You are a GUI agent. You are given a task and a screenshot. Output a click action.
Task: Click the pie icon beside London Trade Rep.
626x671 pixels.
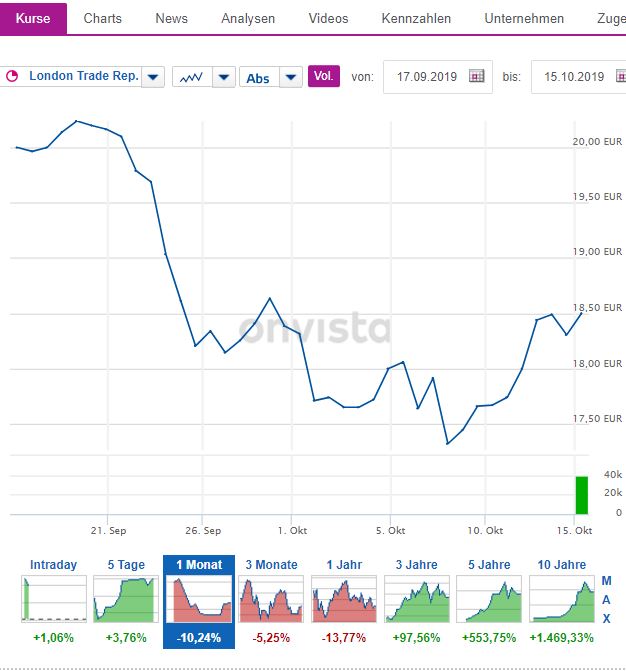13,77
